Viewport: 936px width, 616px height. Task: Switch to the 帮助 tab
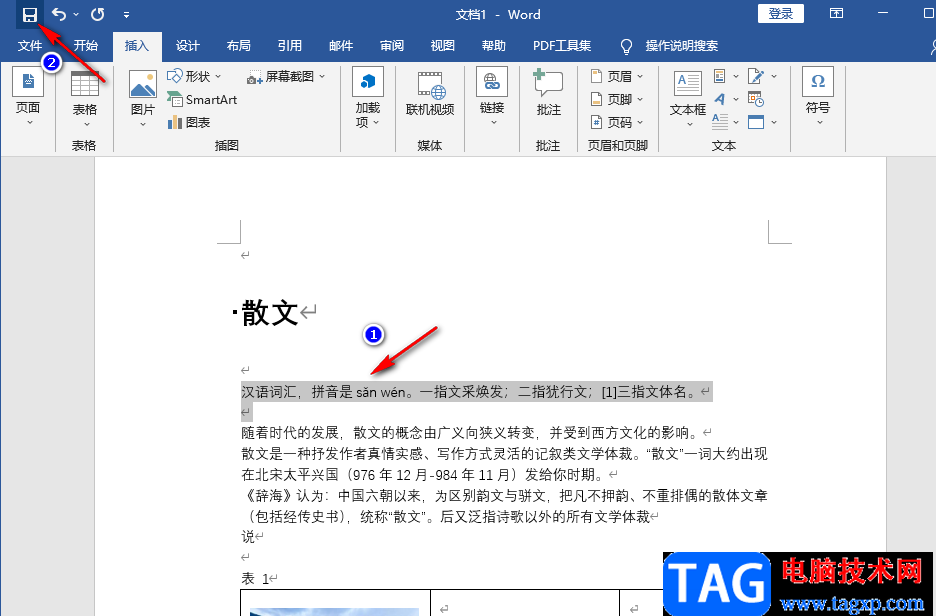494,46
